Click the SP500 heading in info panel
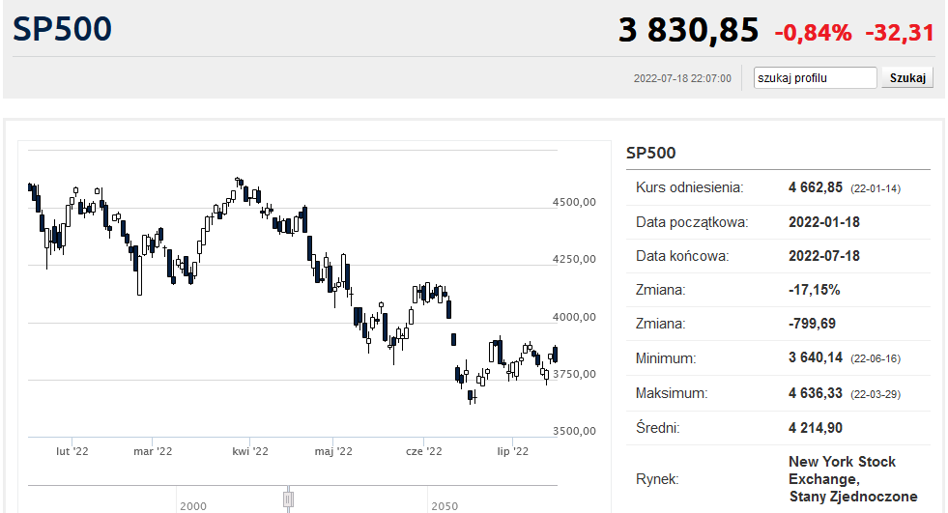The width and height of the screenshot is (948, 513). click(x=651, y=153)
